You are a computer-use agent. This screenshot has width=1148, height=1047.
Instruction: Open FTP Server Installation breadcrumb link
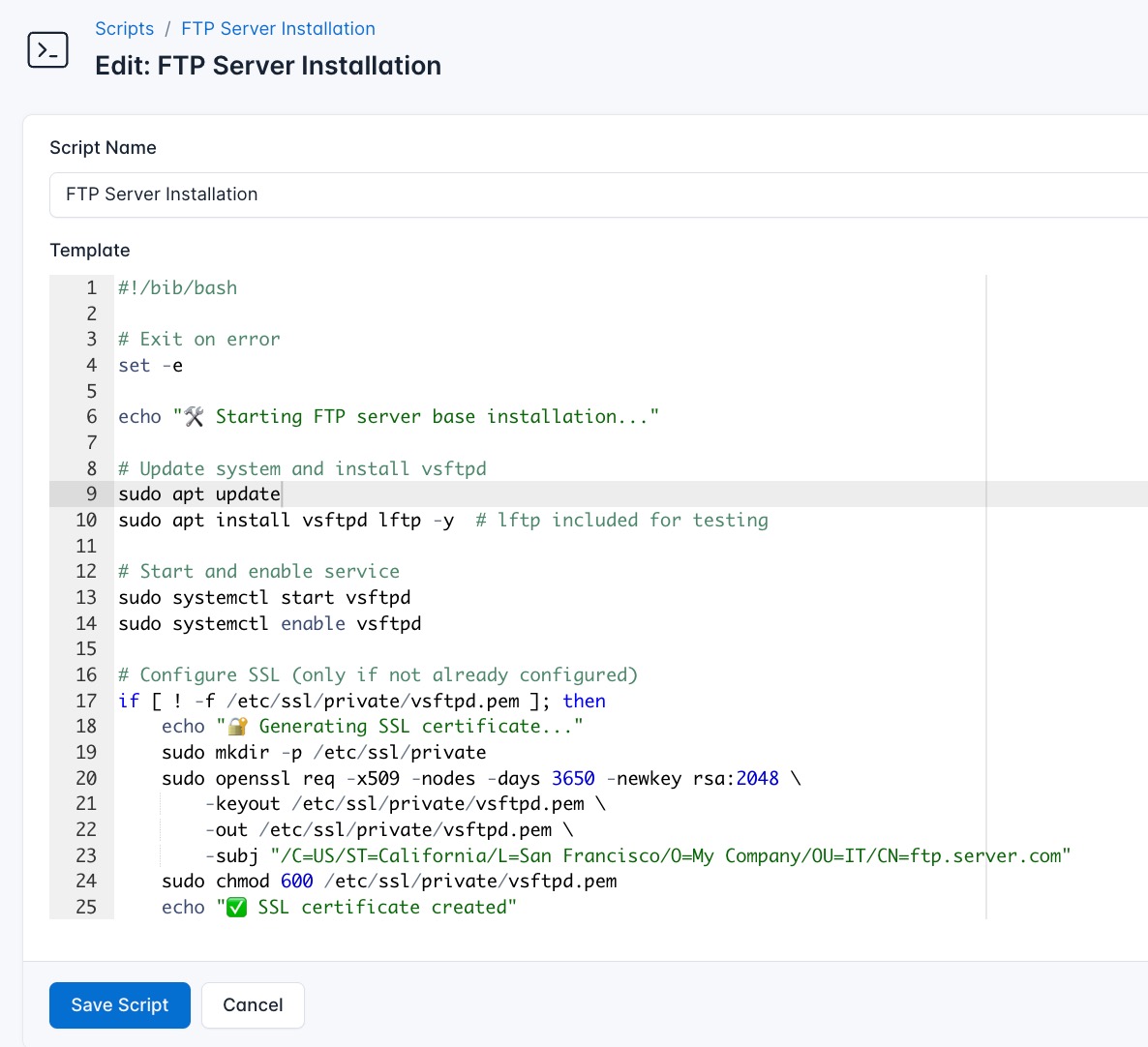coord(278,28)
